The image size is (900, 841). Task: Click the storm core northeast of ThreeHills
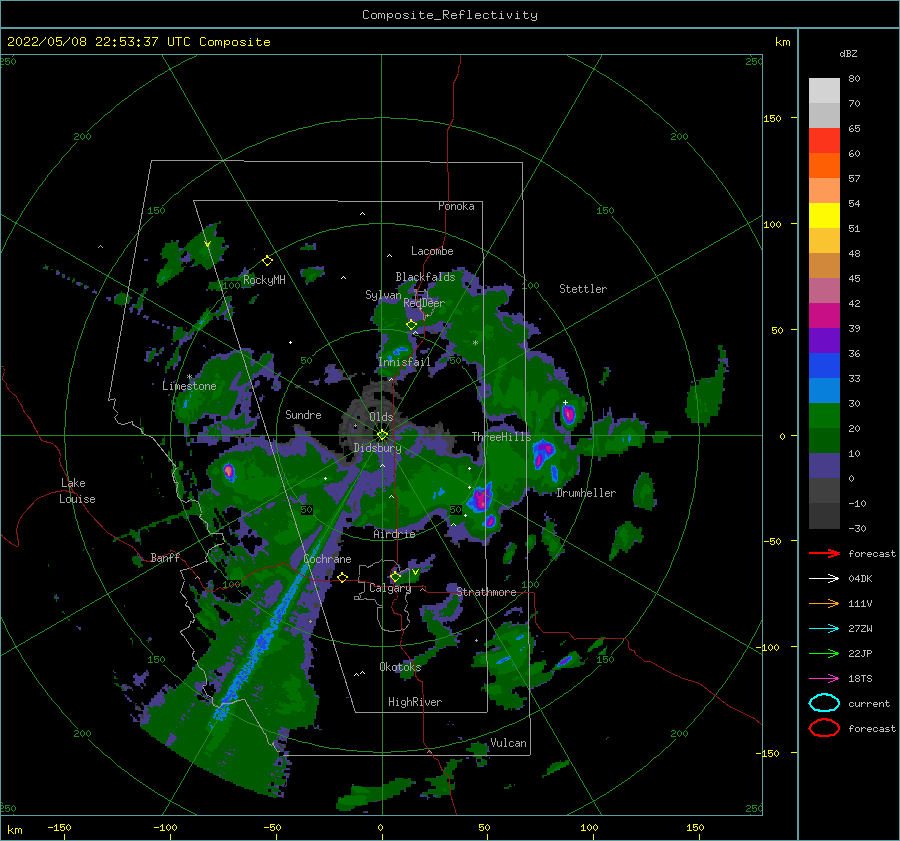point(568,413)
